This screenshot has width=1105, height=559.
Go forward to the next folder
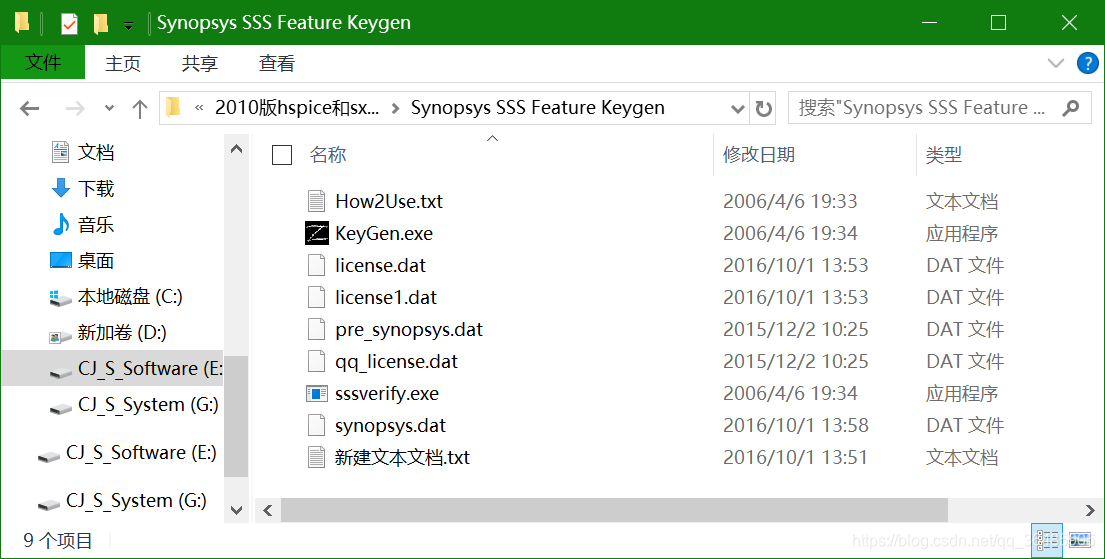(75, 109)
